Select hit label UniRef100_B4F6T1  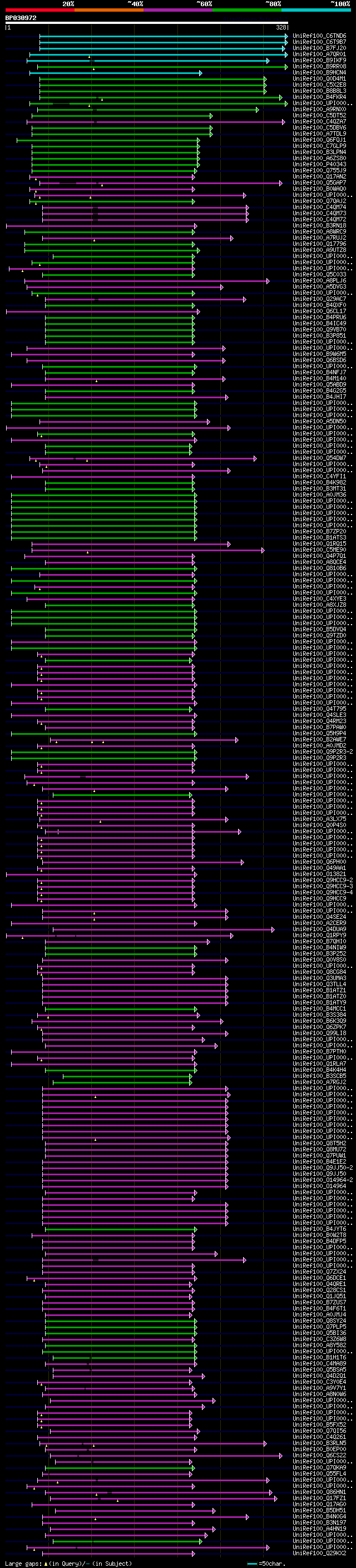pyautogui.click(x=319, y=1309)
